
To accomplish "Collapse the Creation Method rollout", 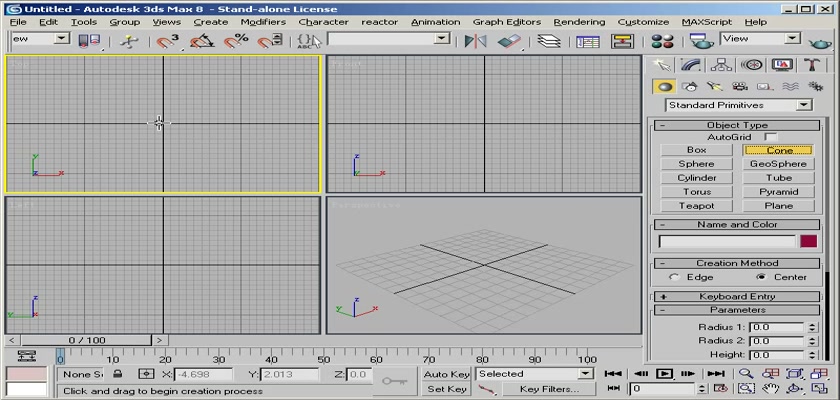I will 737,263.
